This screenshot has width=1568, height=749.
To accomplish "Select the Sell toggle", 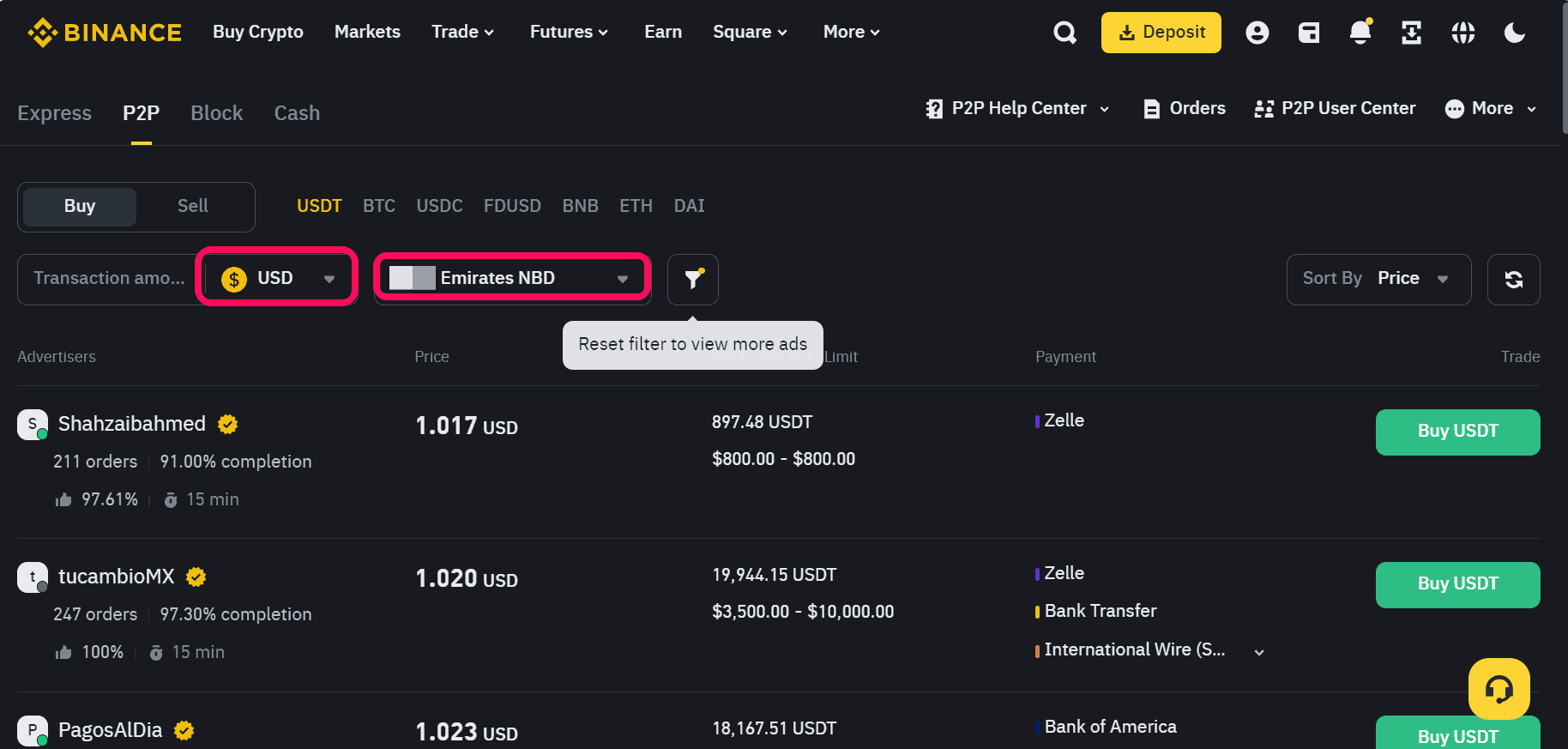I will (193, 206).
